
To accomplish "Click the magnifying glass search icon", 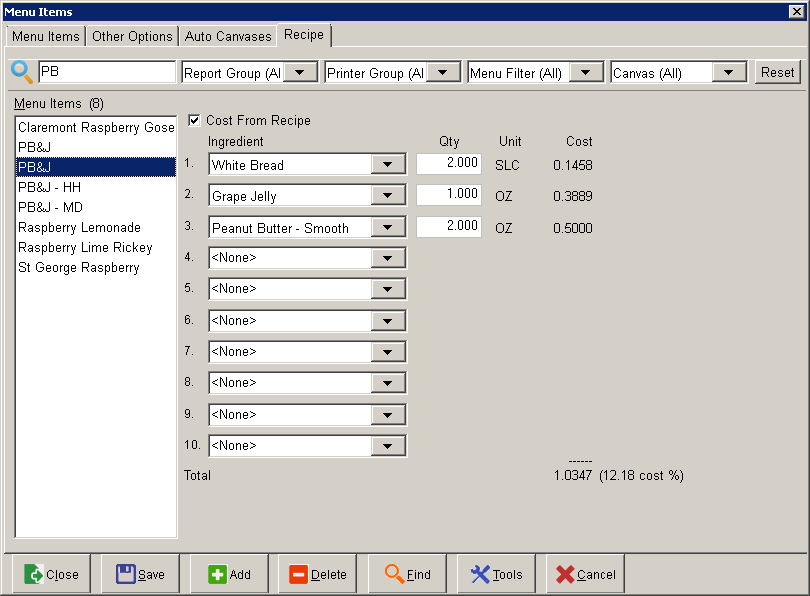I will point(22,72).
